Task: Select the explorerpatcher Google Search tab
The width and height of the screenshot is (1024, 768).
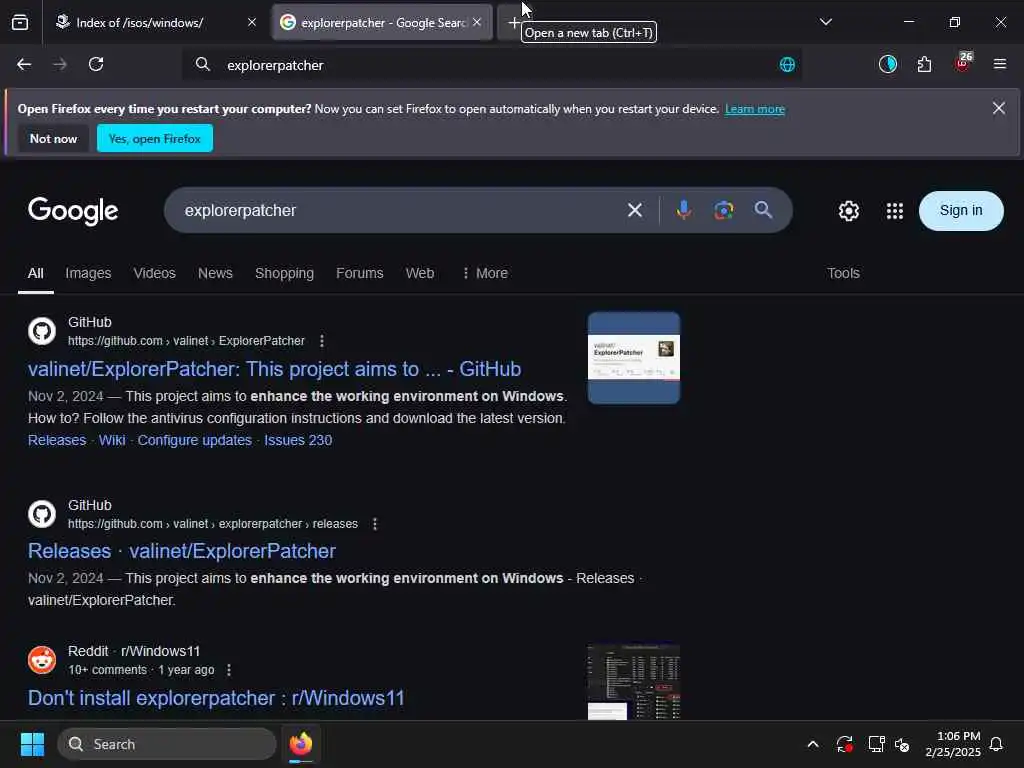Action: click(x=382, y=22)
